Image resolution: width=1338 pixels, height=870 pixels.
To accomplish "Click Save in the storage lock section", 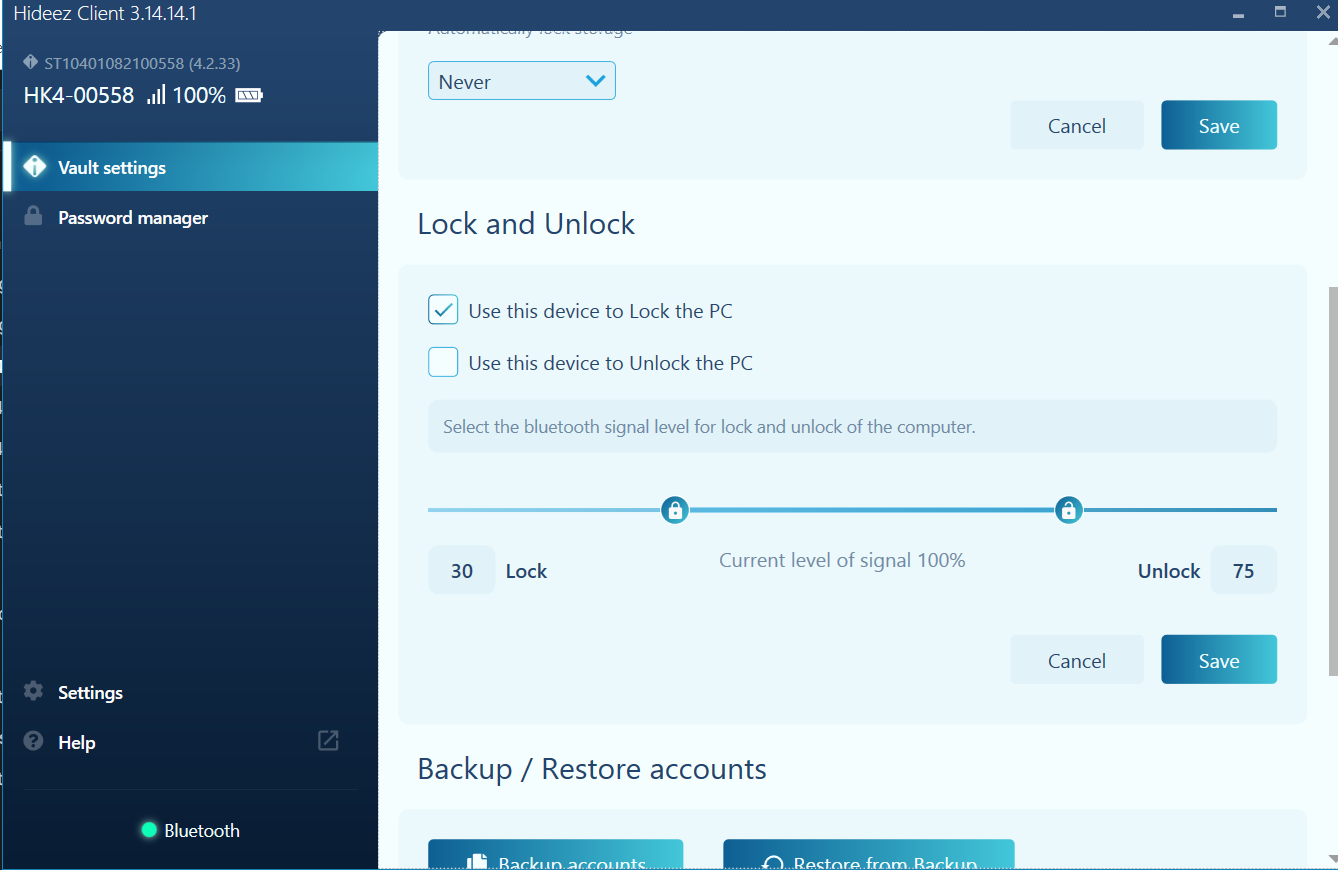I will pyautogui.click(x=1218, y=126).
